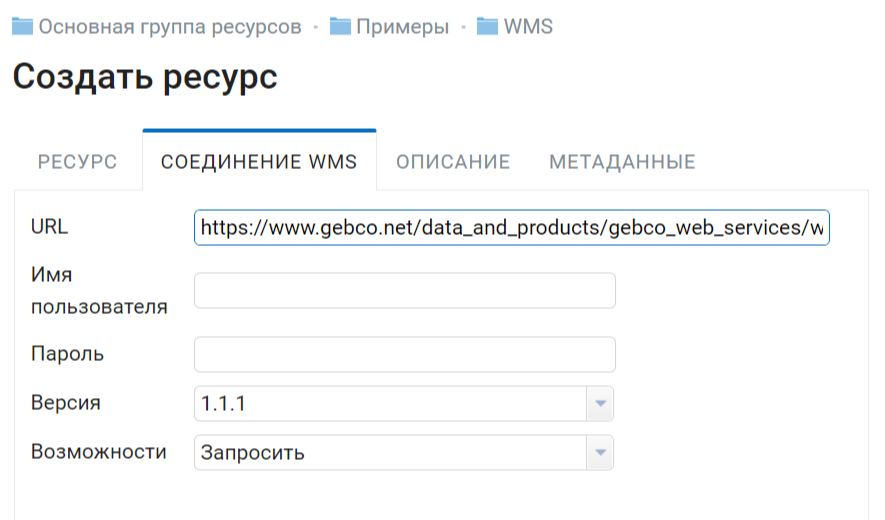Click the folder icon before Основная группа ресурсов
The height and width of the screenshot is (520, 885).
[x=23, y=27]
